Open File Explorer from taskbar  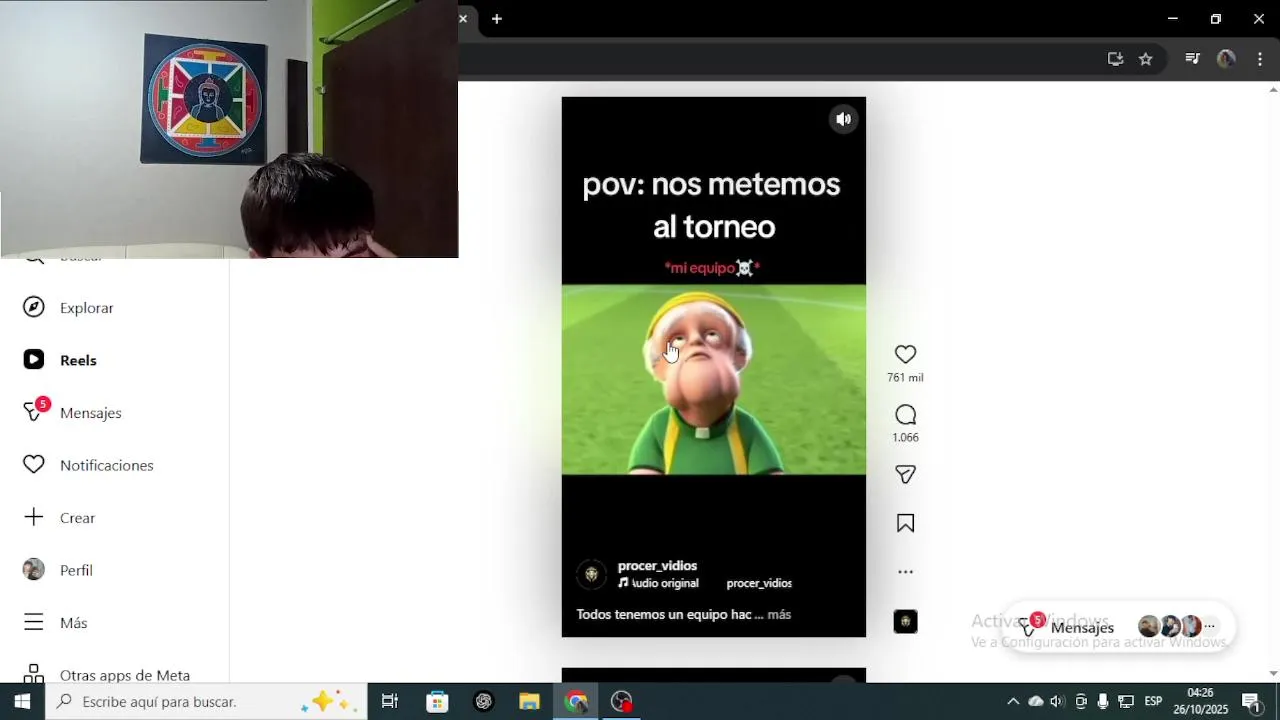[x=530, y=702]
